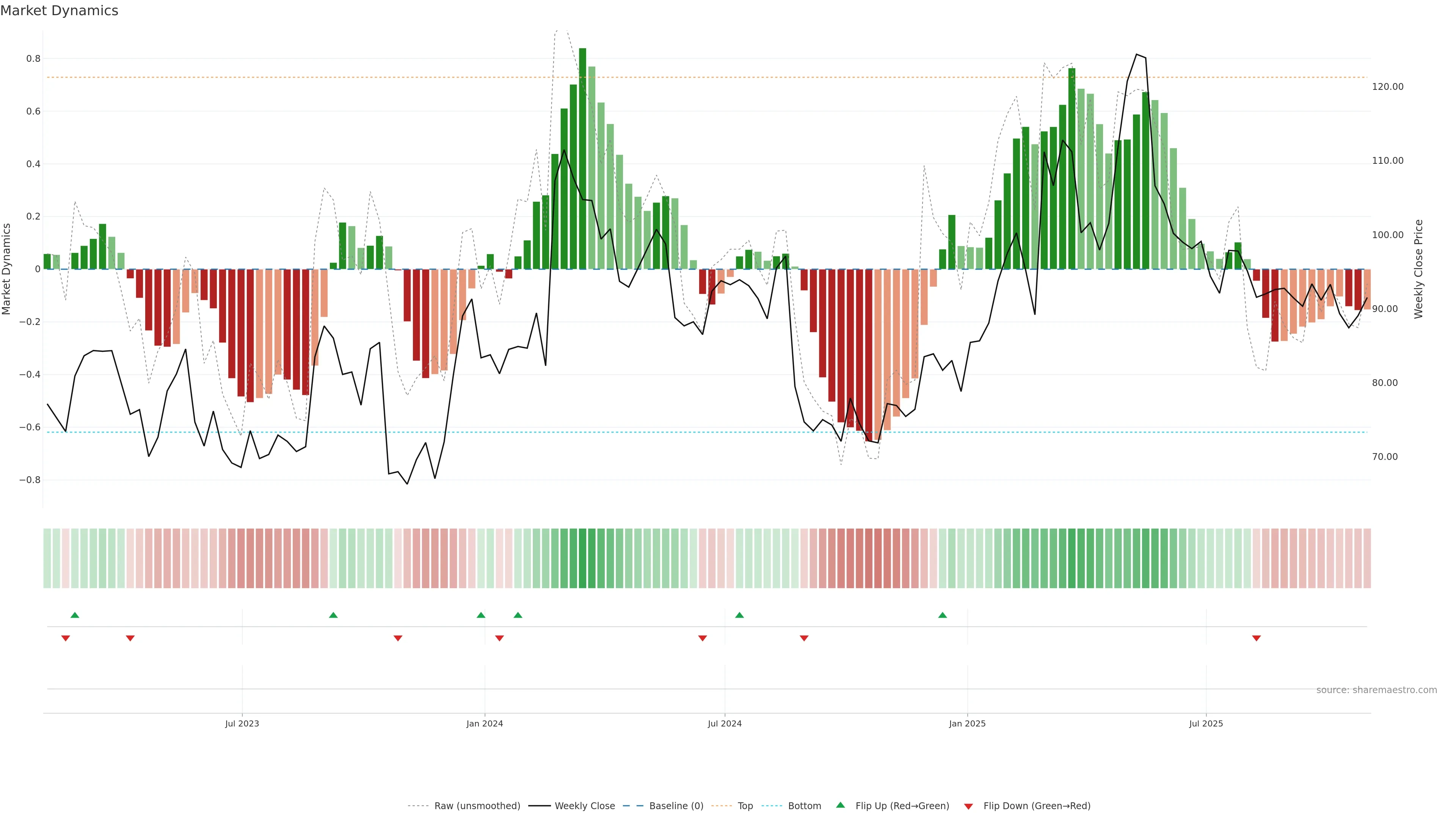Click the 0.8 left-axis tick label
Image resolution: width=1456 pixels, height=819 pixels.
(33, 59)
